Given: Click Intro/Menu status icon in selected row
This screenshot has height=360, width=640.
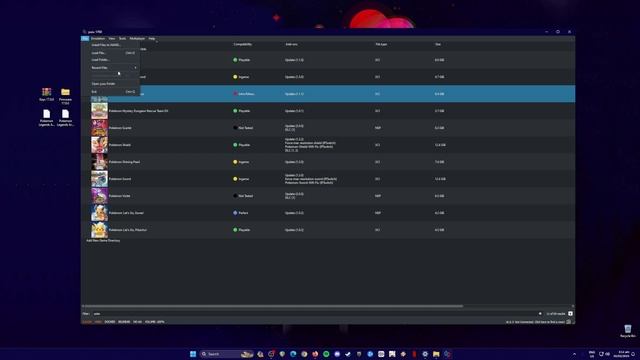Looking at the screenshot, I should click(x=235, y=94).
